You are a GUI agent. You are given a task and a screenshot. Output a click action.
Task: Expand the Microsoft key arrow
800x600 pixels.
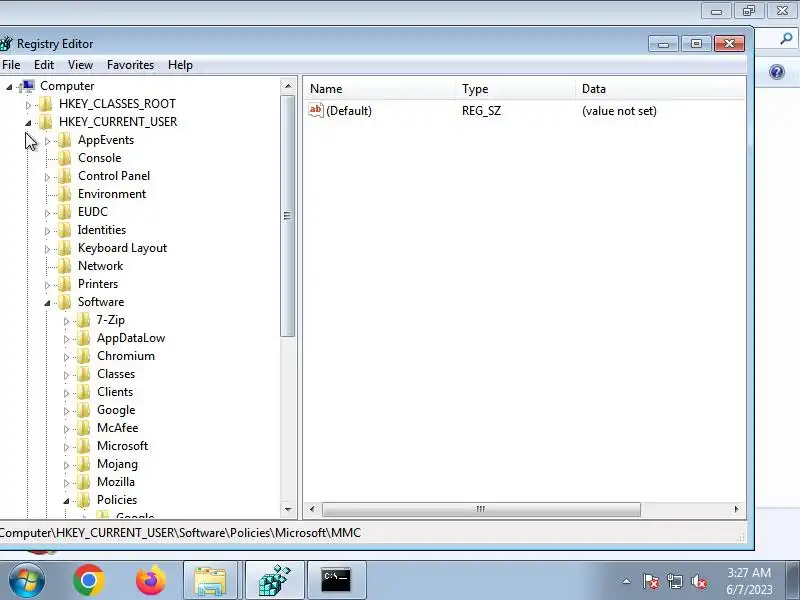point(66,447)
